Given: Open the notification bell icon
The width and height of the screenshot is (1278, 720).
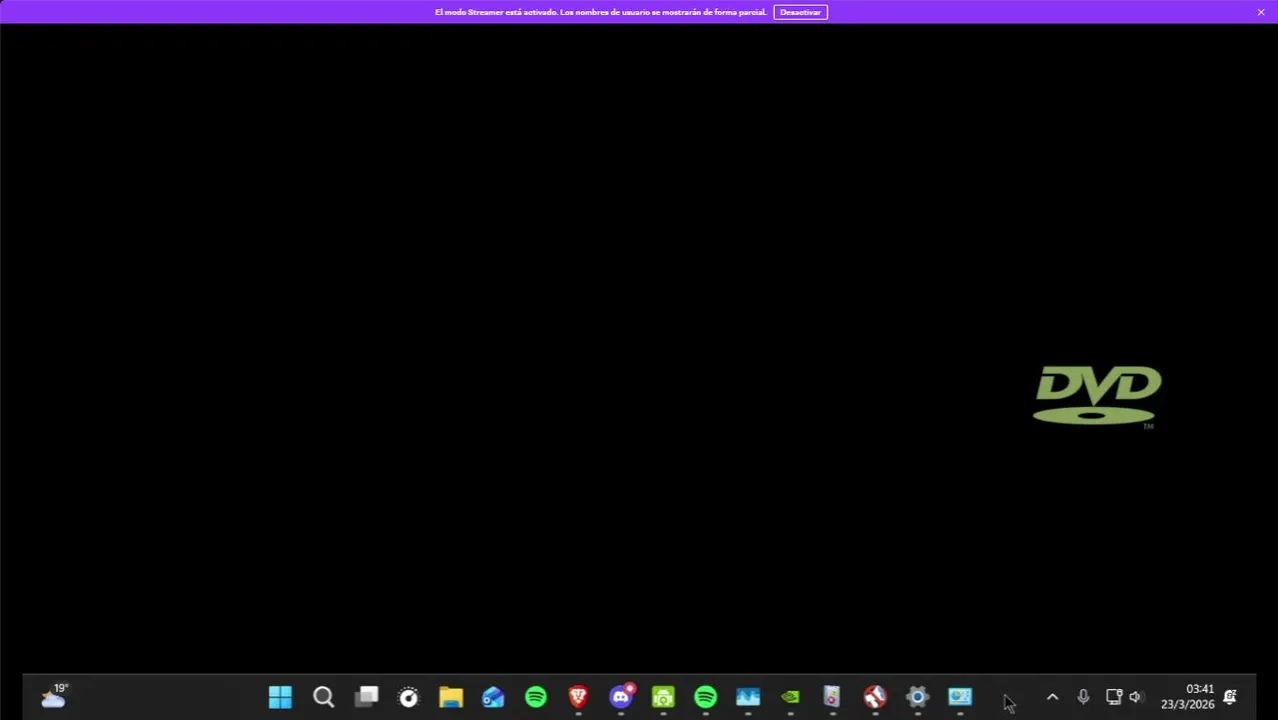Looking at the screenshot, I should coord(1230,697).
